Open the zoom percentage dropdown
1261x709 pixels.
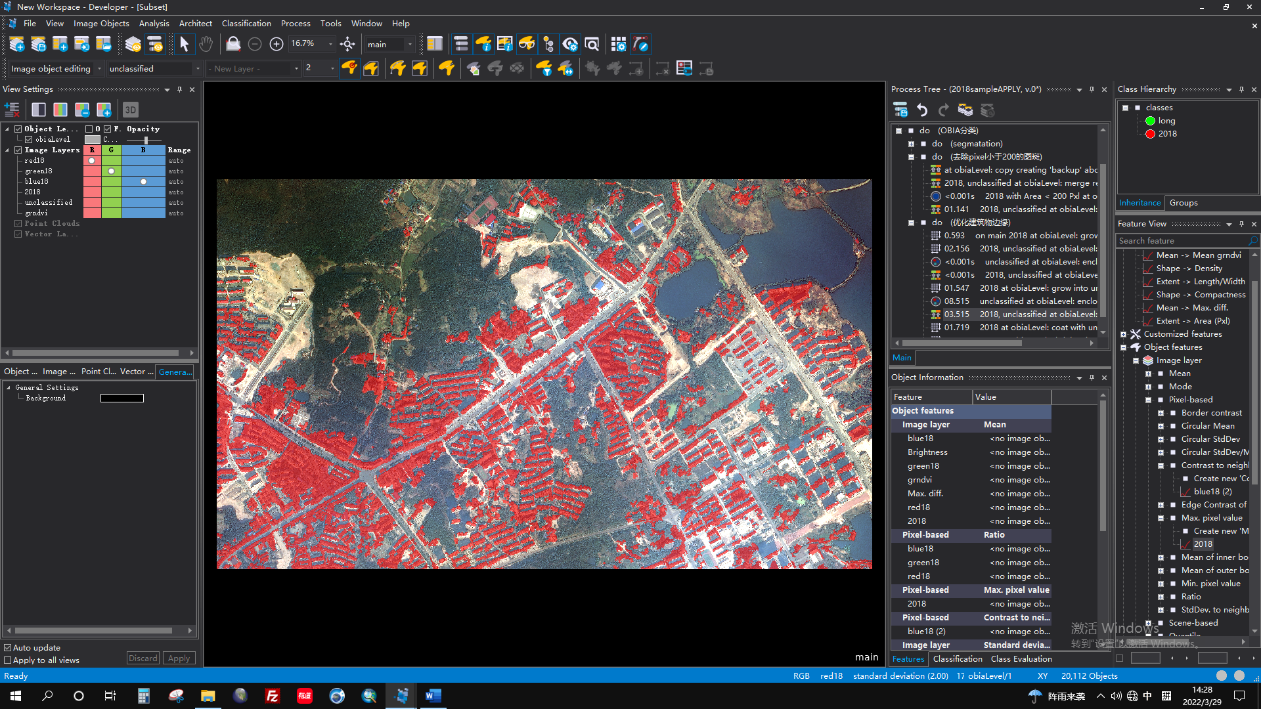[331, 44]
